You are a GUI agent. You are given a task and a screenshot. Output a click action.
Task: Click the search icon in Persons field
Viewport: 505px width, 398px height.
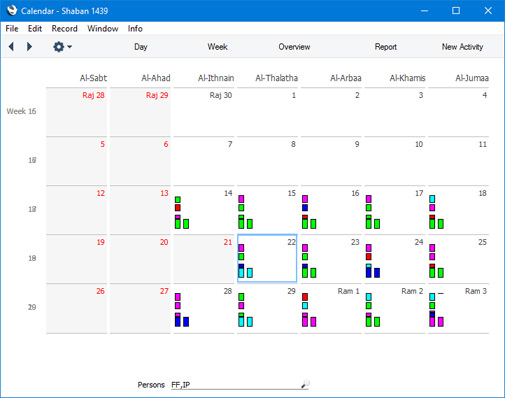305,384
